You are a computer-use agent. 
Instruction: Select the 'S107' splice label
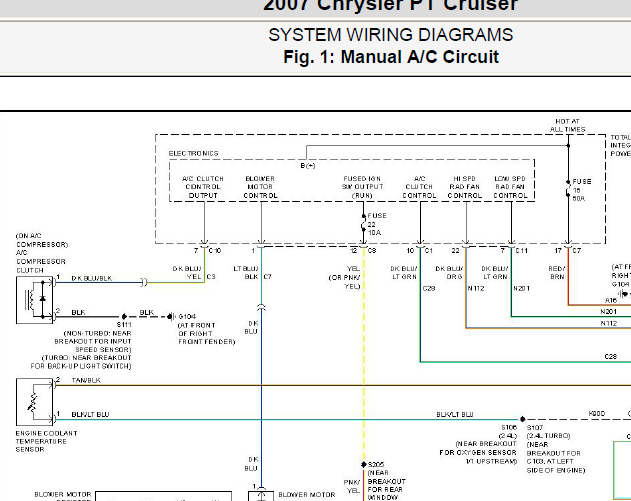pos(535,428)
